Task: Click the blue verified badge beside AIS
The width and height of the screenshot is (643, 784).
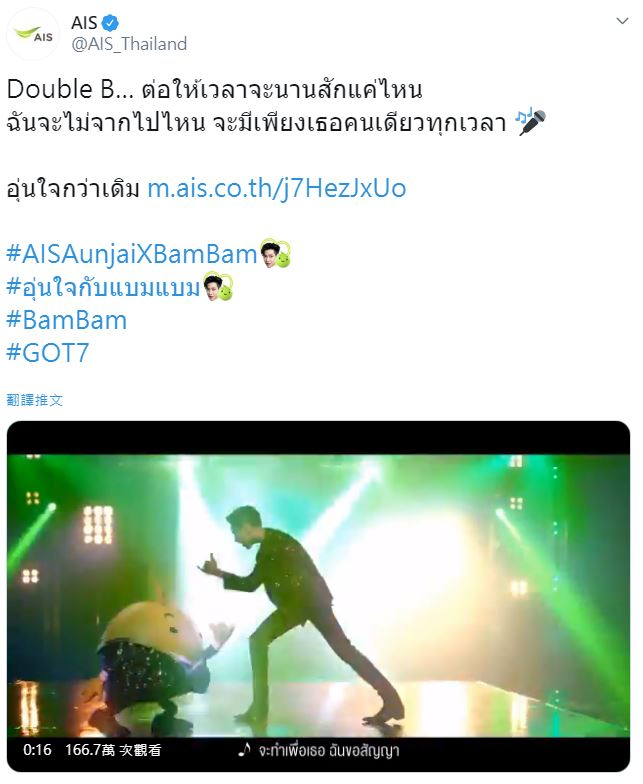Action: (110, 23)
